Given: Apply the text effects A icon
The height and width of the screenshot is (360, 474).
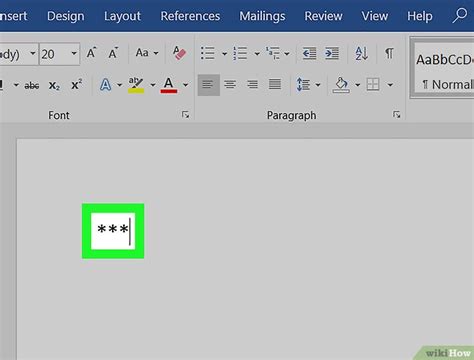Looking at the screenshot, I should (105, 85).
